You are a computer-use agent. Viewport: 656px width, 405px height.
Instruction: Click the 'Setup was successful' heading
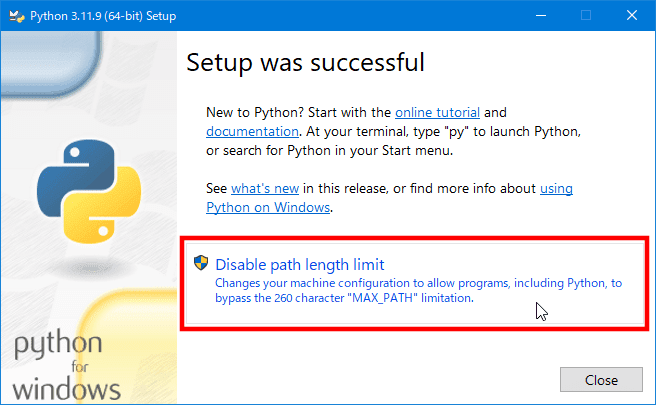(x=305, y=63)
